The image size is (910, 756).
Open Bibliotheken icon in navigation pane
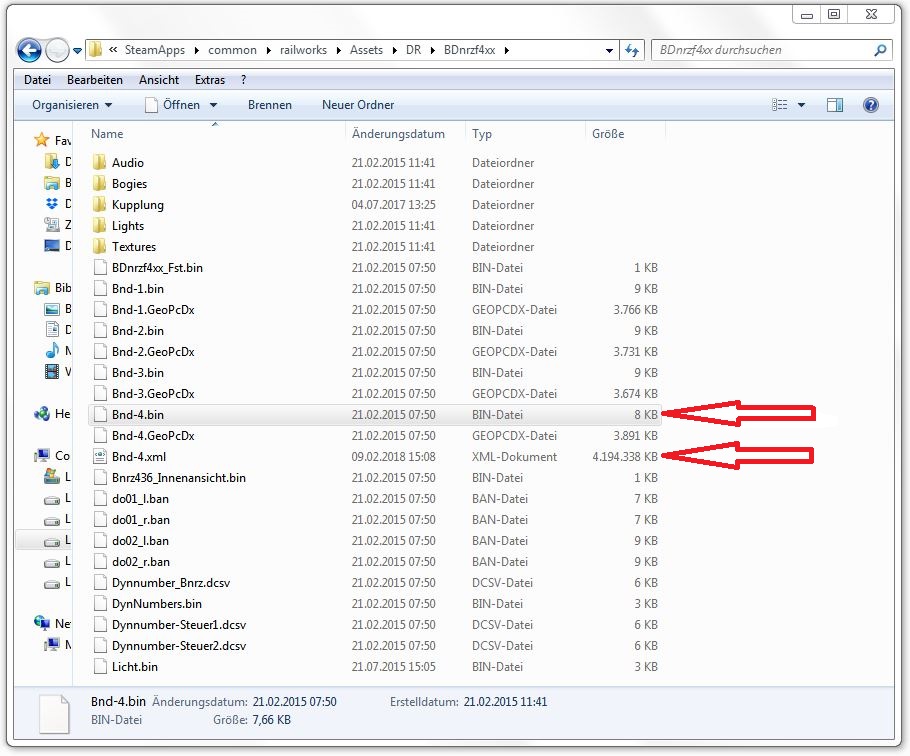point(42,288)
